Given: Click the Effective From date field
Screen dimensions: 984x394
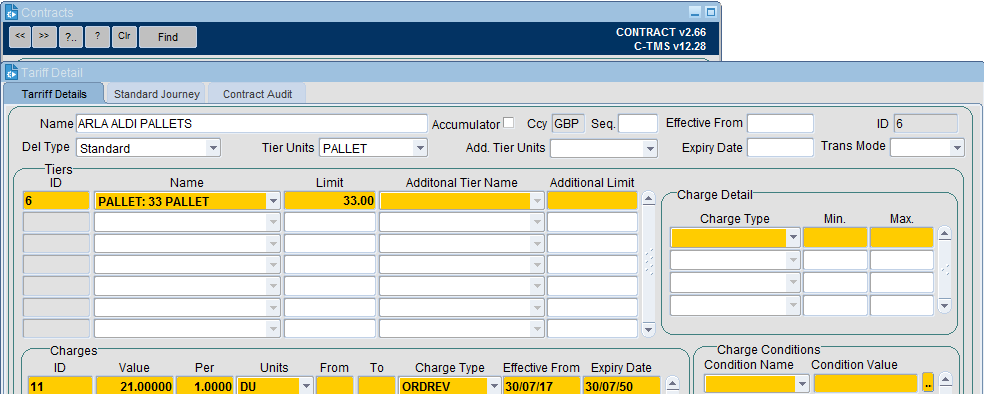Looking at the screenshot, I should pyautogui.click(x=780, y=124).
